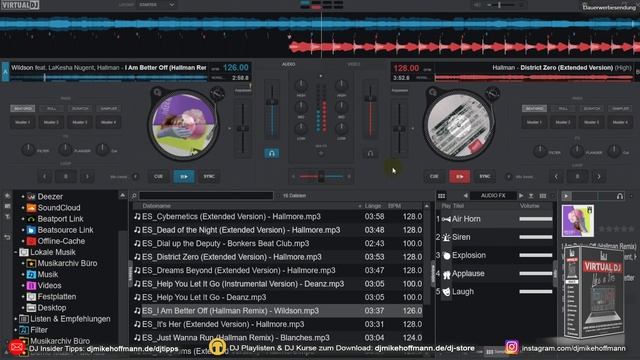Sort the list by the Dateiname column
Screen dimensions: 640x360
[x=157, y=206]
